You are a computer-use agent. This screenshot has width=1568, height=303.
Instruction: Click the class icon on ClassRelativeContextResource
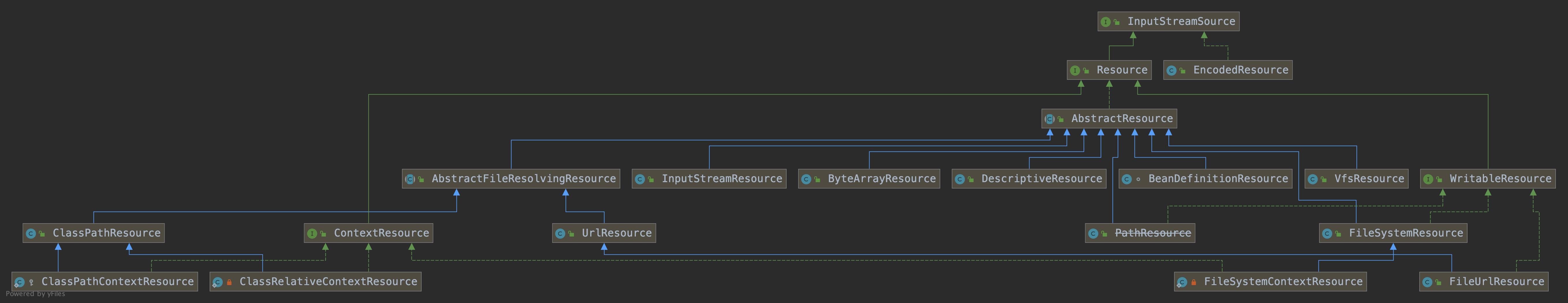coord(217,282)
